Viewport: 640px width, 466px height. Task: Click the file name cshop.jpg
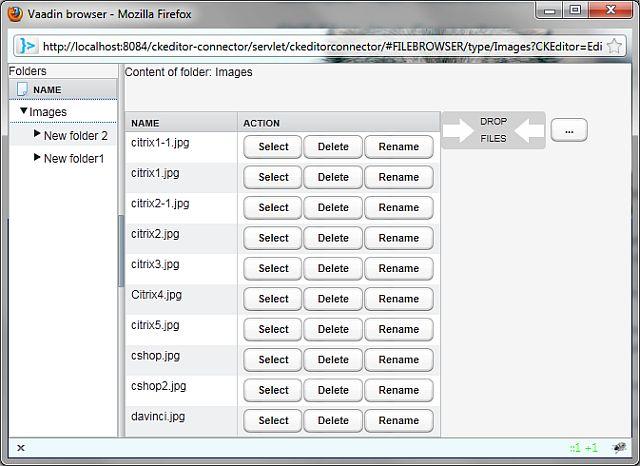[x=155, y=356]
